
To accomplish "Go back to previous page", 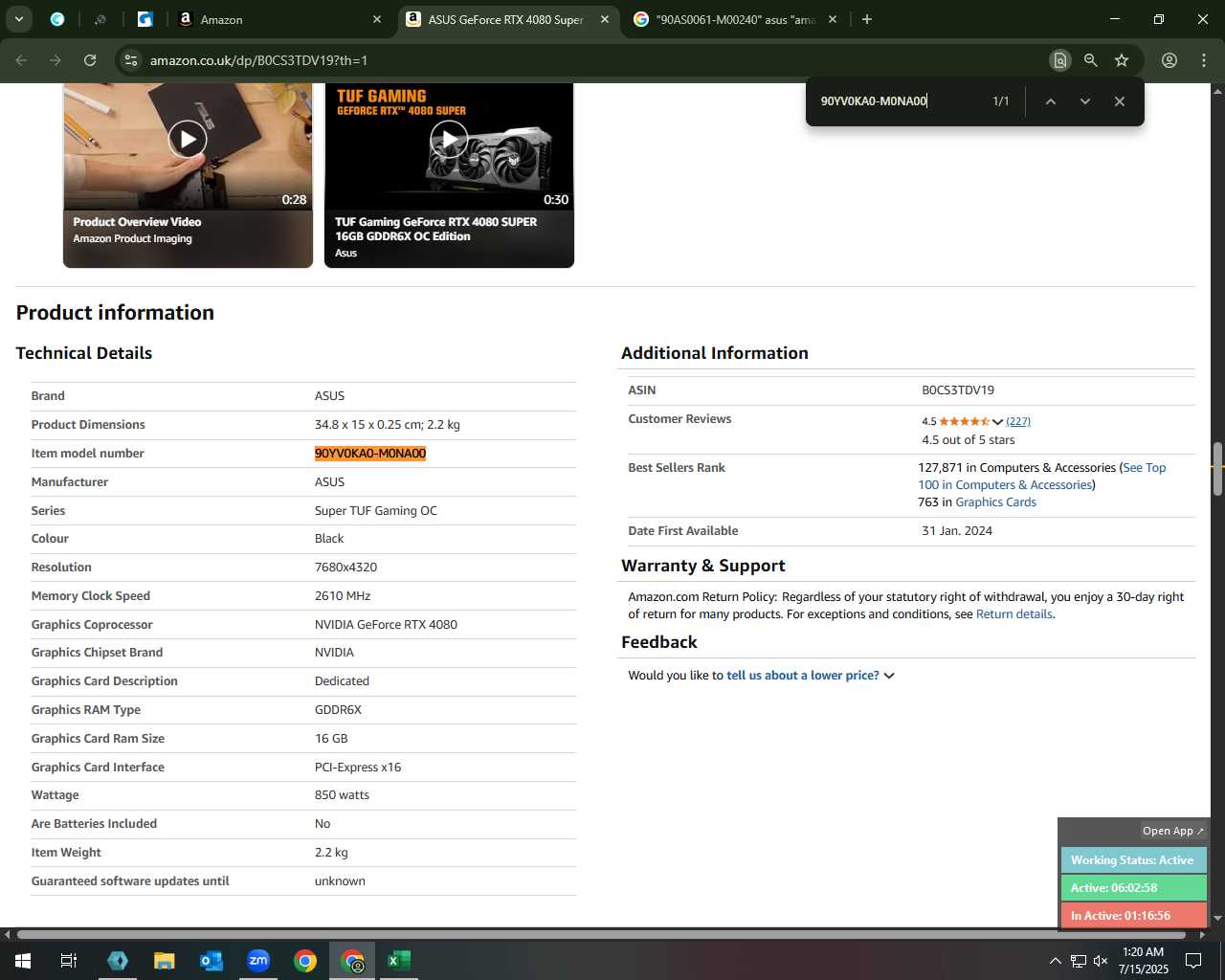I will click(x=21, y=60).
